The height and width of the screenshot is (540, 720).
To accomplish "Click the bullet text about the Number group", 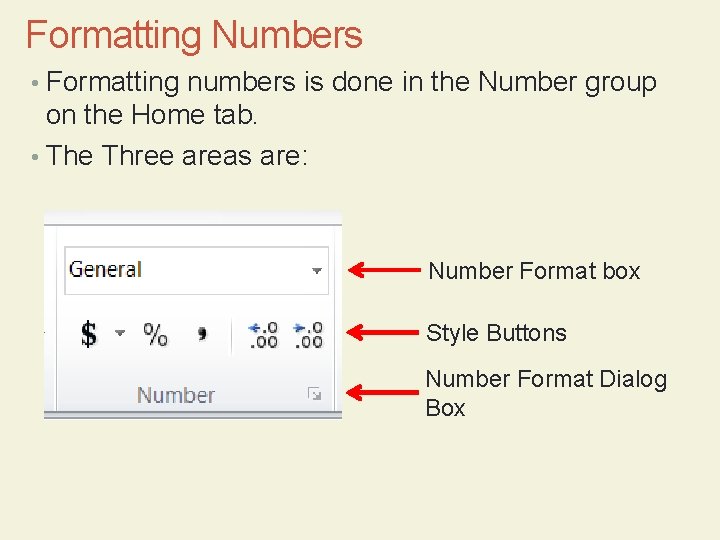I will 351,98.
